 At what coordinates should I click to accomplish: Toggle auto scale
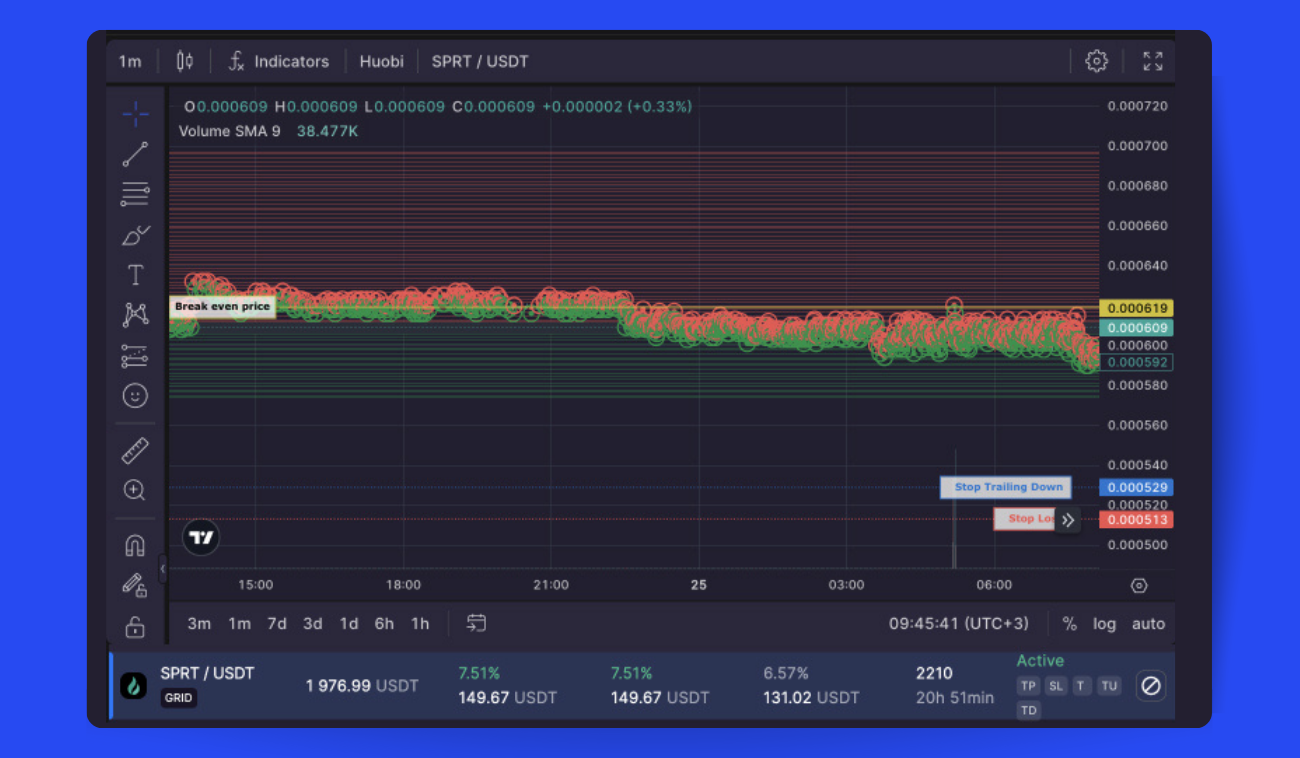(1148, 624)
